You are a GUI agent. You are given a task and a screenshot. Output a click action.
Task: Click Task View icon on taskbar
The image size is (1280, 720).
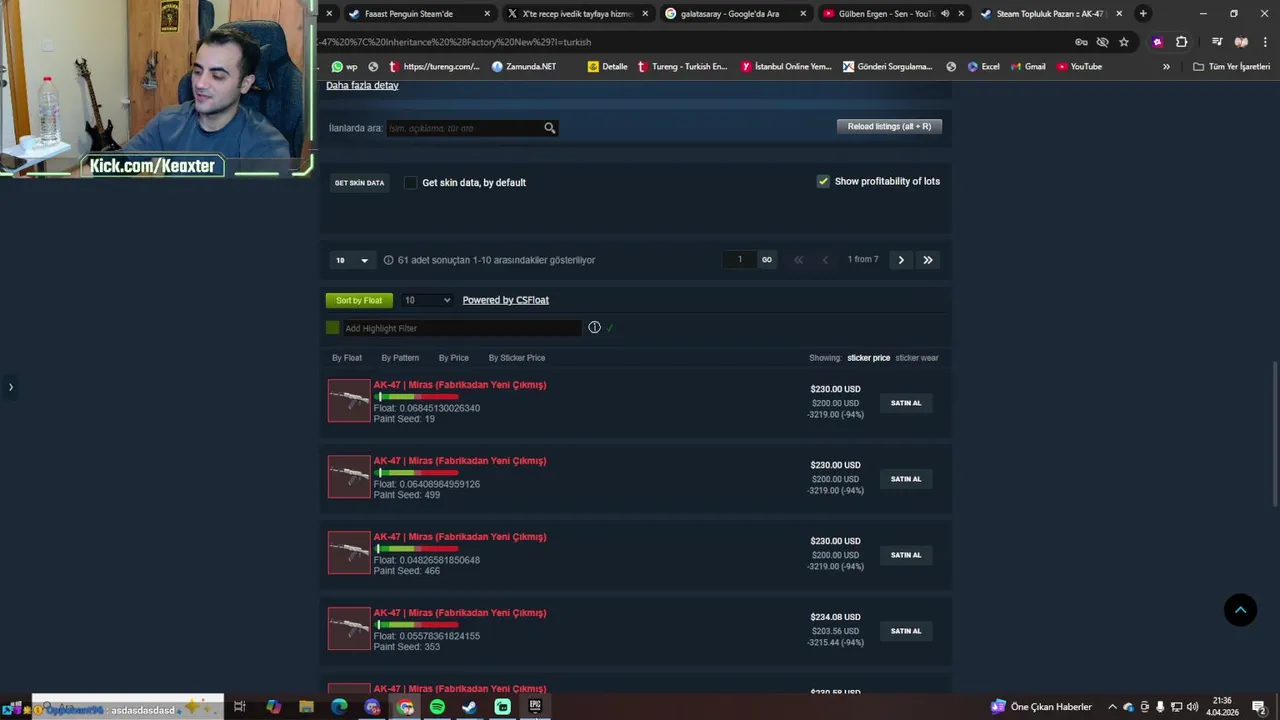pos(240,707)
